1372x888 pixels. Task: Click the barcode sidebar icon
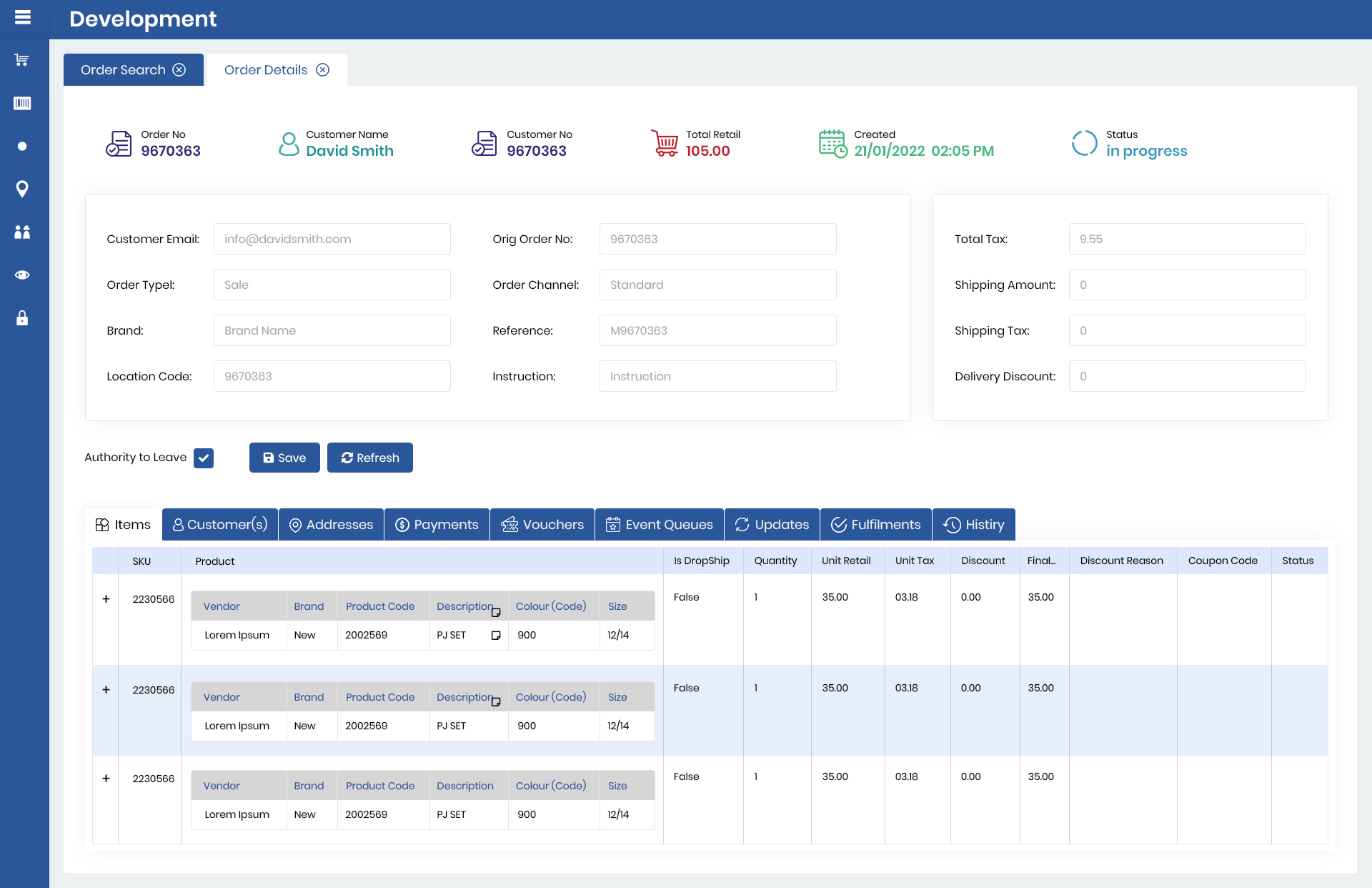[x=22, y=104]
